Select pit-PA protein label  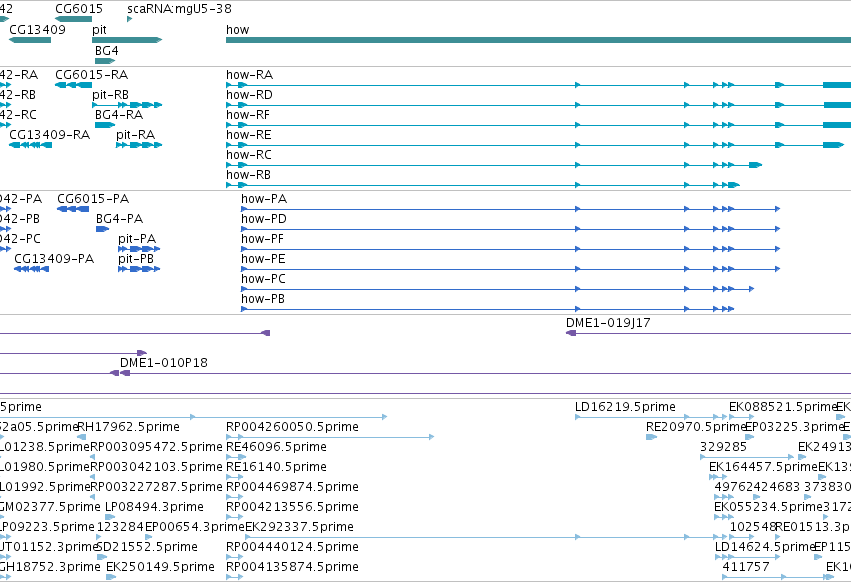pos(137,239)
